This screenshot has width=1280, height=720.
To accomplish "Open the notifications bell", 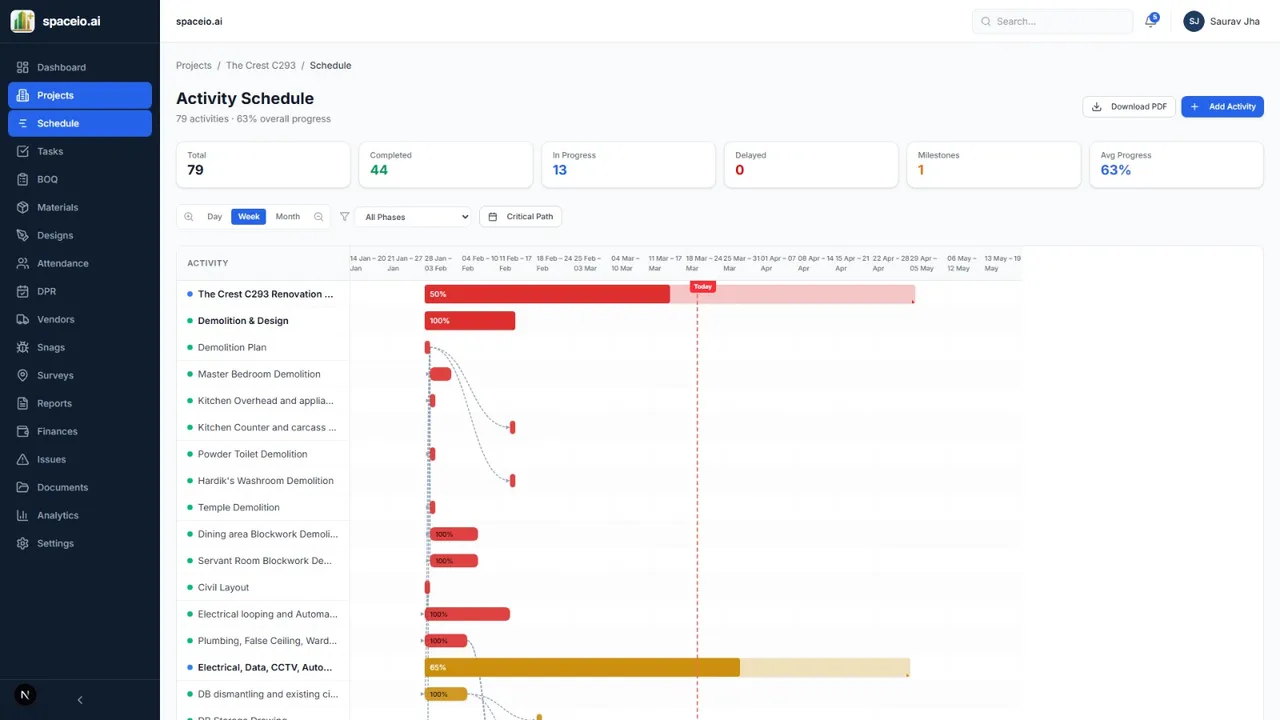I will coord(1151,21).
